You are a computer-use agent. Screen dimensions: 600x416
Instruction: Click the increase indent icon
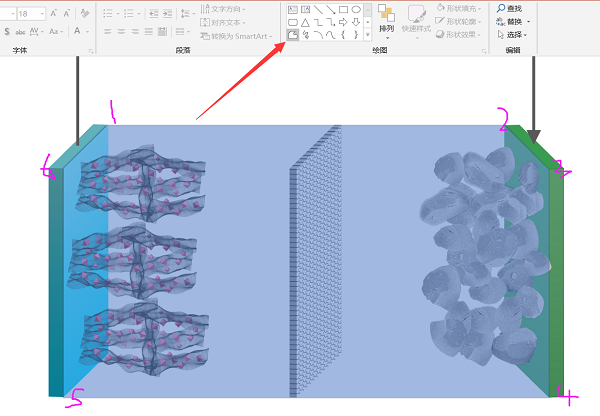pyautogui.click(x=172, y=13)
